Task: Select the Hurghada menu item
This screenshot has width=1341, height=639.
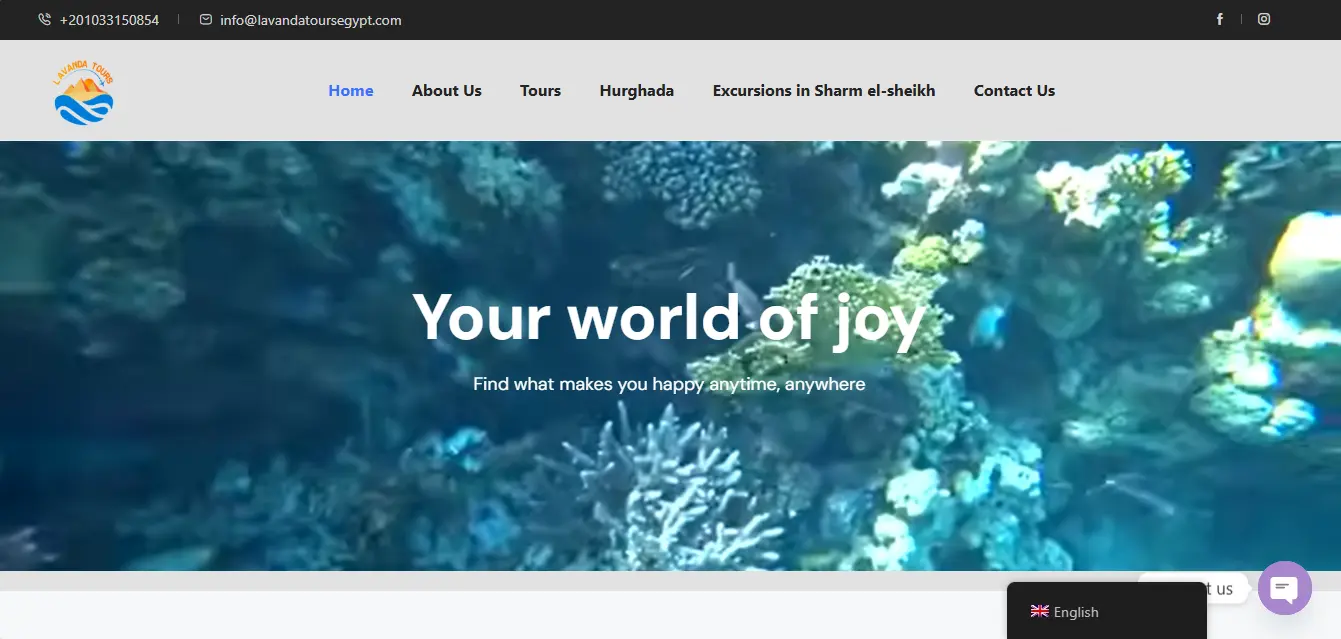Action: [x=637, y=90]
